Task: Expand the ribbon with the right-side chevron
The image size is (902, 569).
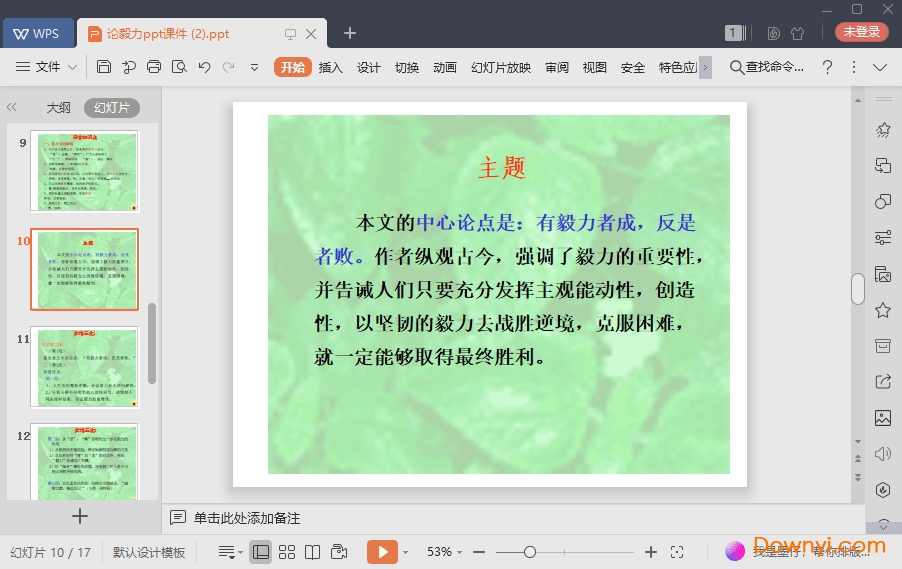Action: 880,67
